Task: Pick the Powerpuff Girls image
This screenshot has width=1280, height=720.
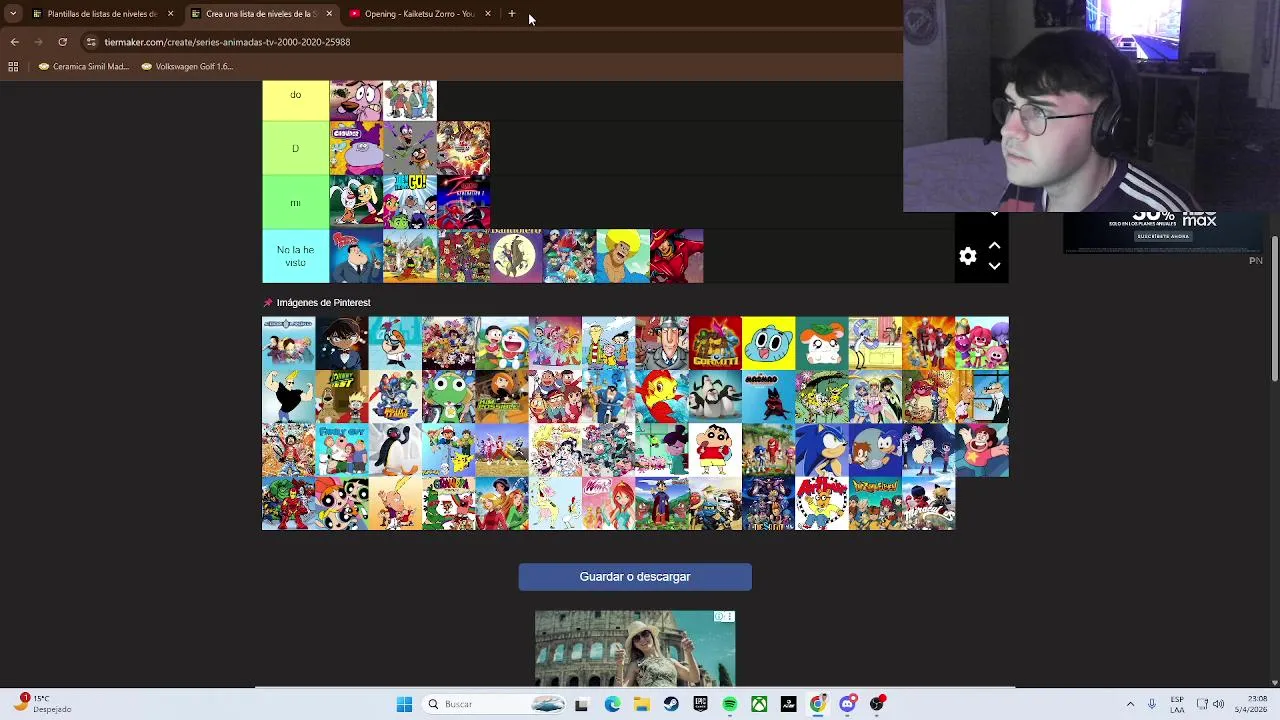Action: tap(342, 503)
